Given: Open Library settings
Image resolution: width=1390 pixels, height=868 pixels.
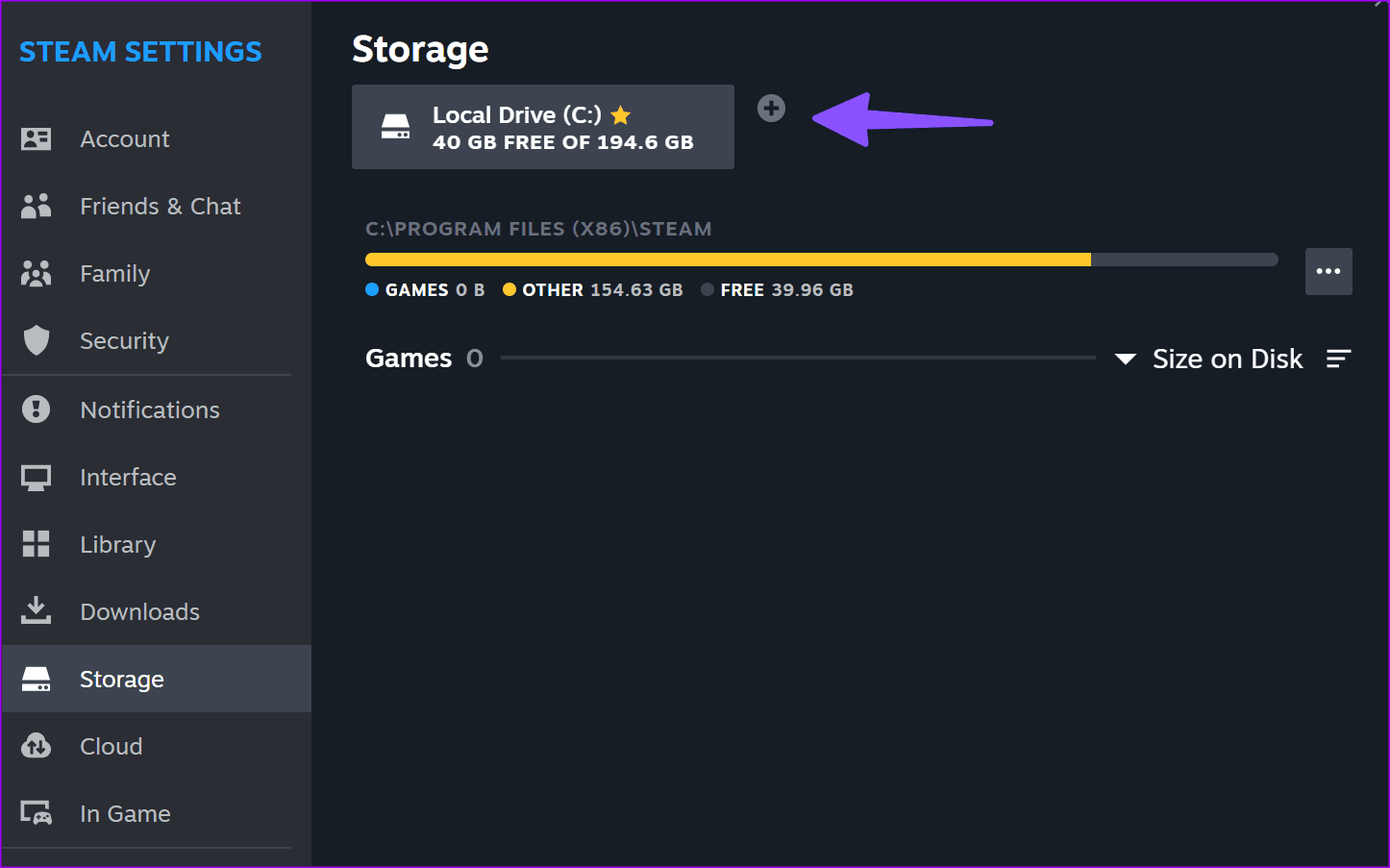Looking at the screenshot, I should point(156,545).
